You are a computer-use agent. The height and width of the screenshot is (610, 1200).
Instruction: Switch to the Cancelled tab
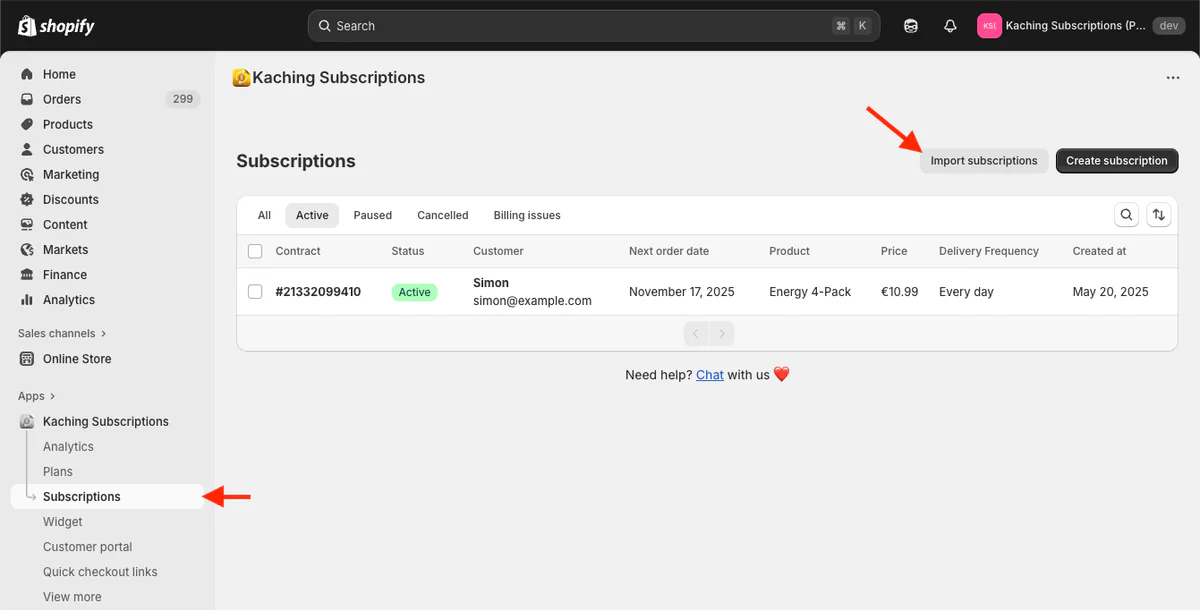click(443, 215)
